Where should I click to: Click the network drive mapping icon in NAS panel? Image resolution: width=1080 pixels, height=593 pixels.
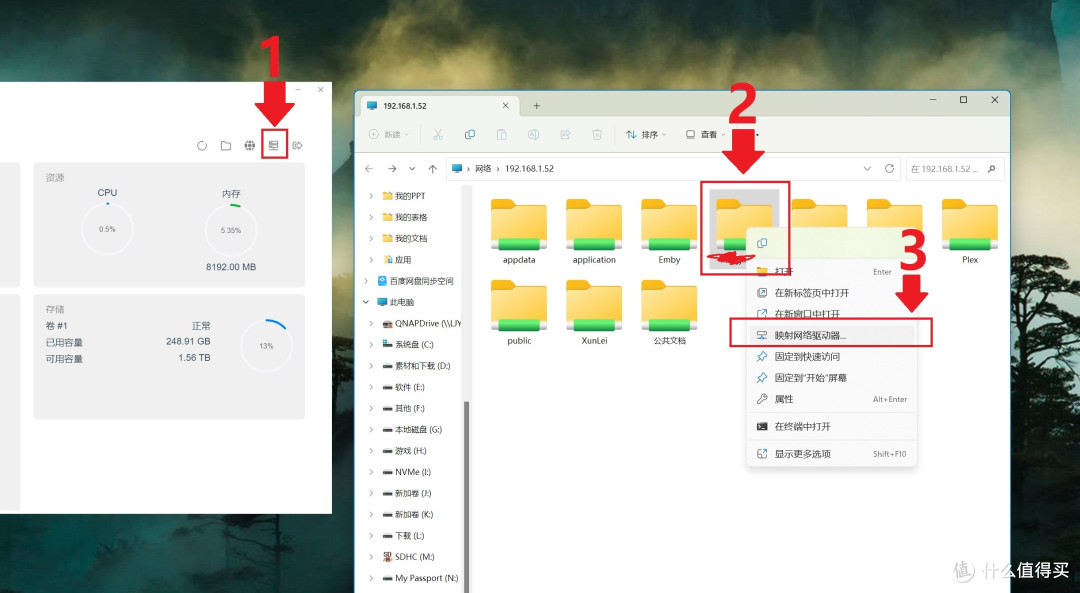(273, 145)
